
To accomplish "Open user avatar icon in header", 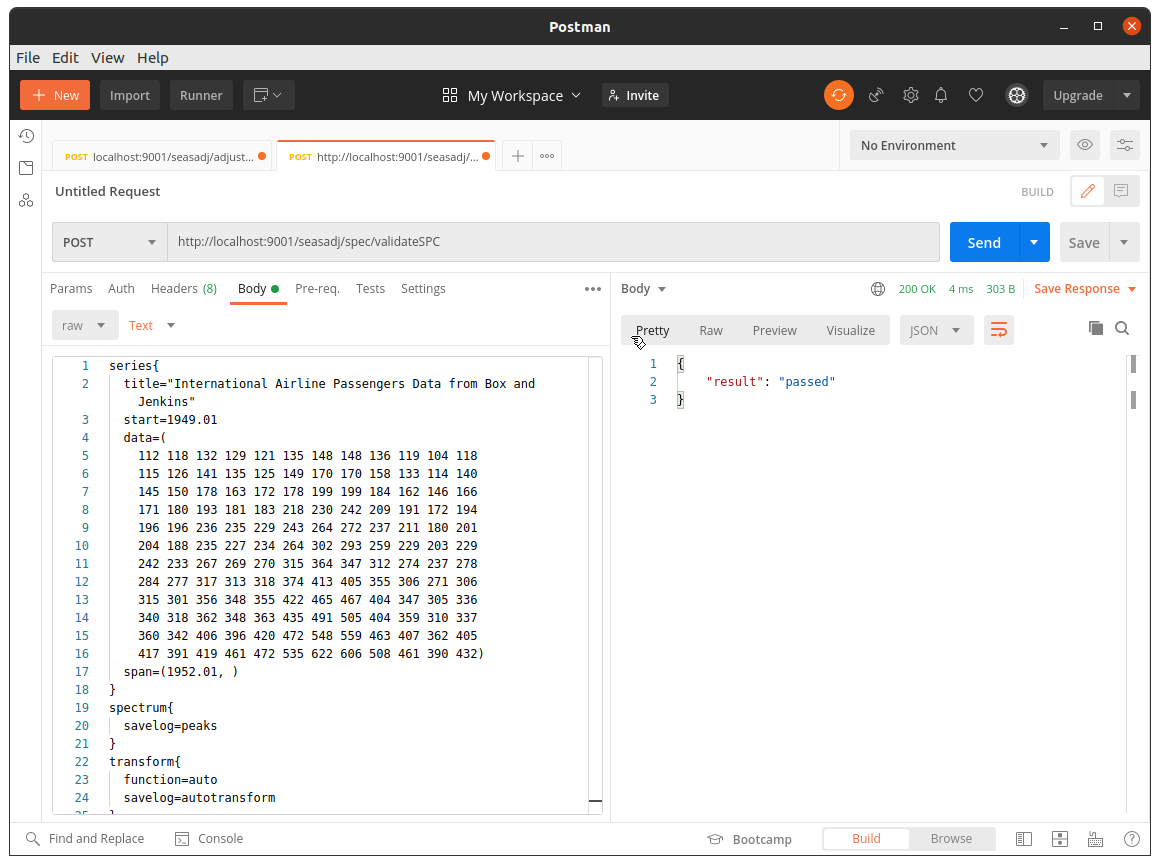I will pyautogui.click(x=1017, y=95).
